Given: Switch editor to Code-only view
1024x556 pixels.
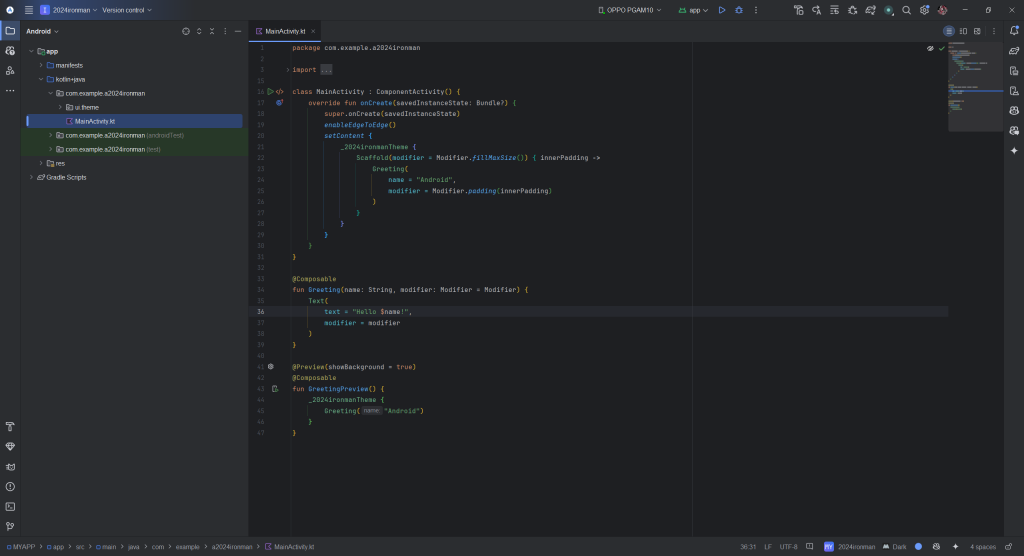Looking at the screenshot, I should pyautogui.click(x=949, y=31).
